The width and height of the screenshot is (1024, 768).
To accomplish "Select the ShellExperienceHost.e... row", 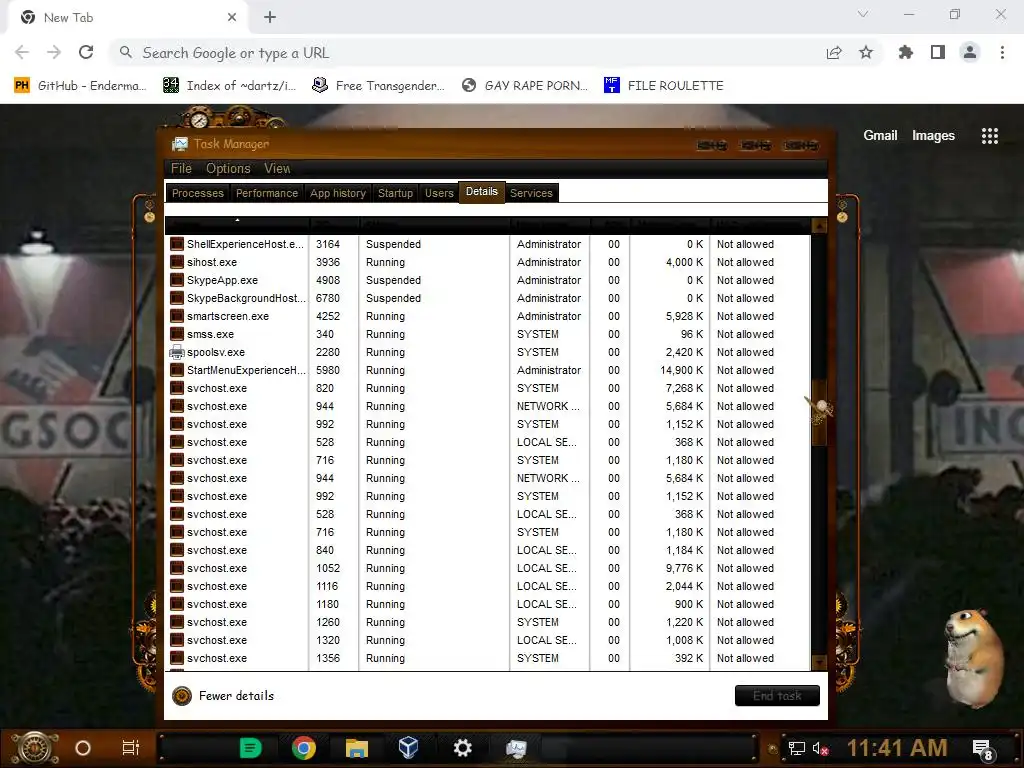I will coord(487,244).
